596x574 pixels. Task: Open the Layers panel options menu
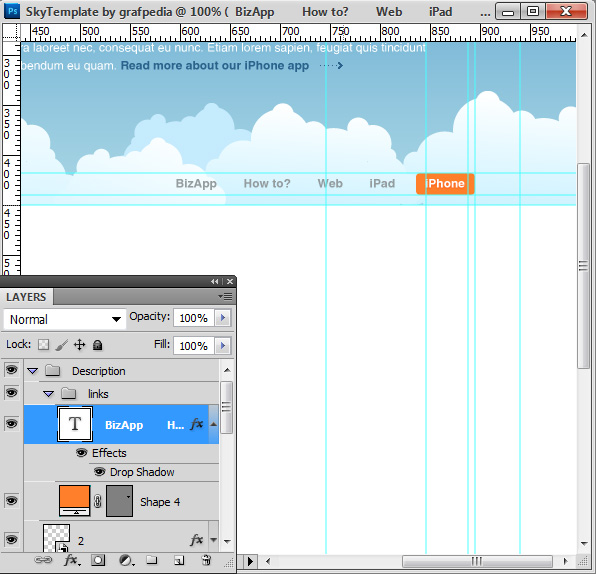pos(225,297)
